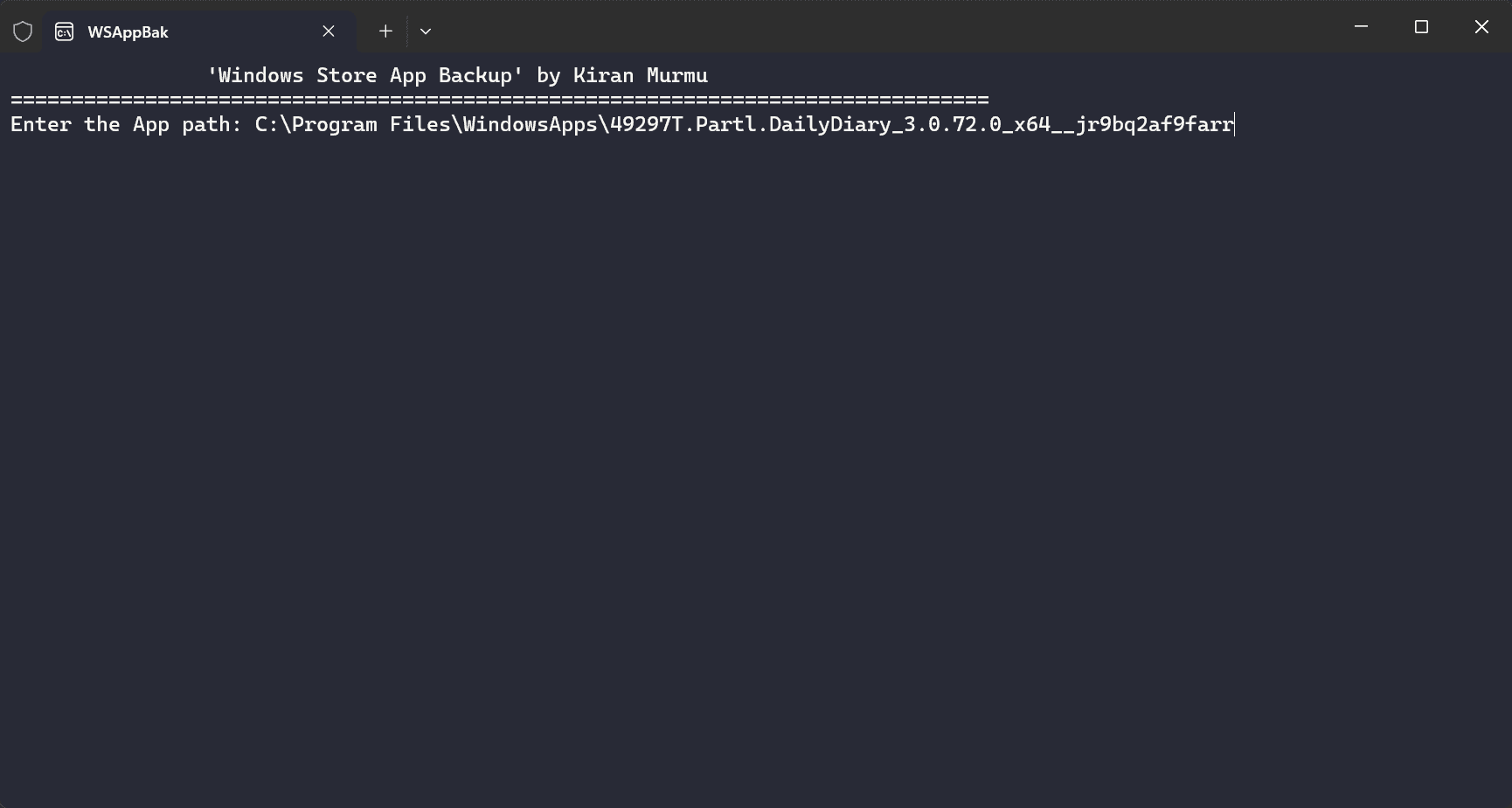Minimize the terminal window
Image resolution: width=1512 pixels, height=808 pixels.
click(x=1361, y=27)
